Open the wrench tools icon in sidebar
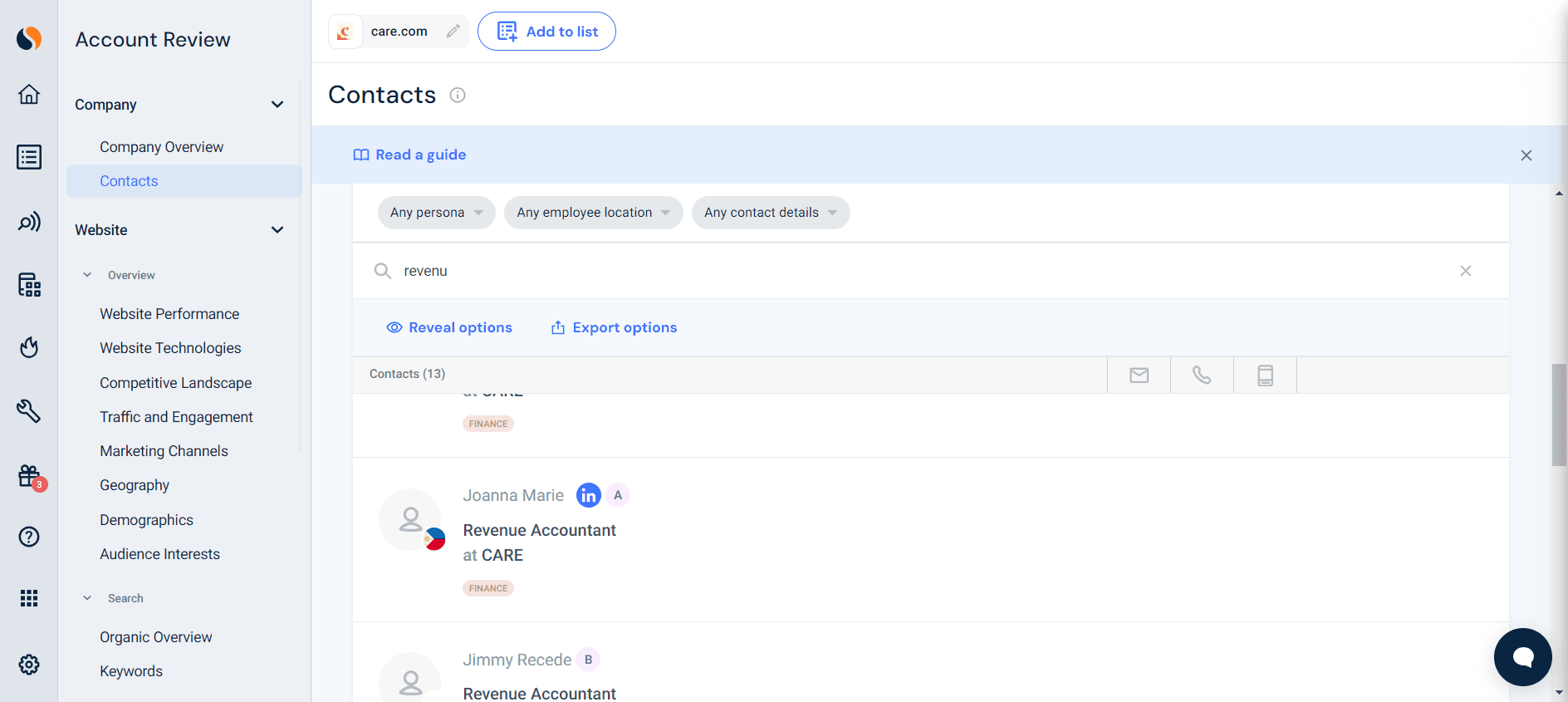The width and height of the screenshot is (1568, 702). [x=29, y=410]
